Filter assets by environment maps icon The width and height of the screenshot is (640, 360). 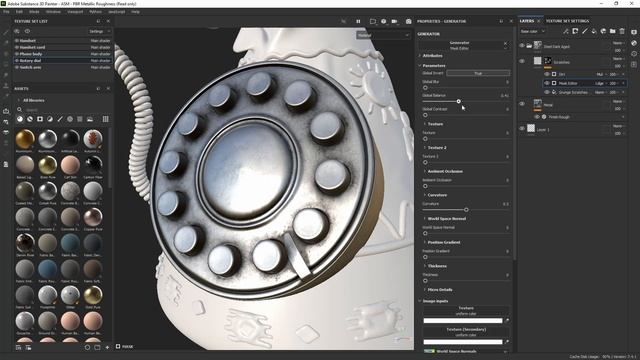(90, 119)
